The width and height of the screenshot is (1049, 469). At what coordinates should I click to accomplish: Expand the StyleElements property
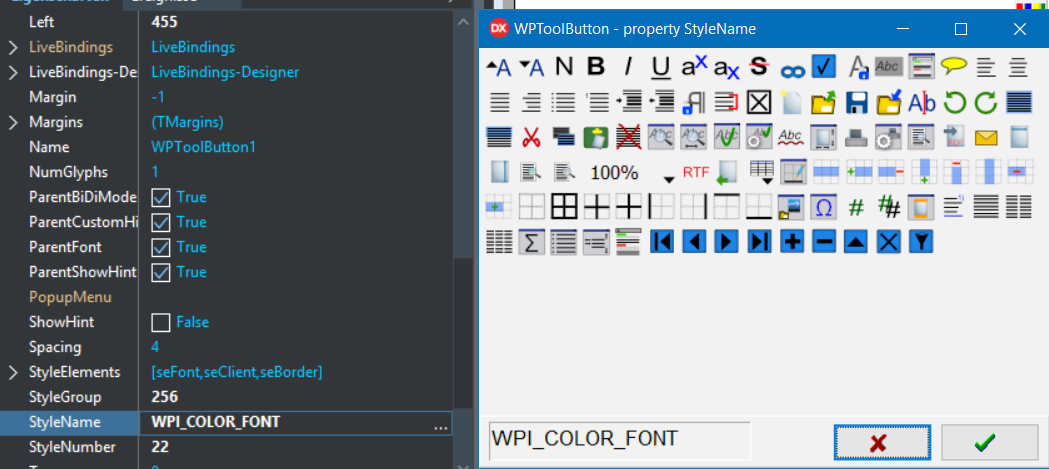coord(13,372)
